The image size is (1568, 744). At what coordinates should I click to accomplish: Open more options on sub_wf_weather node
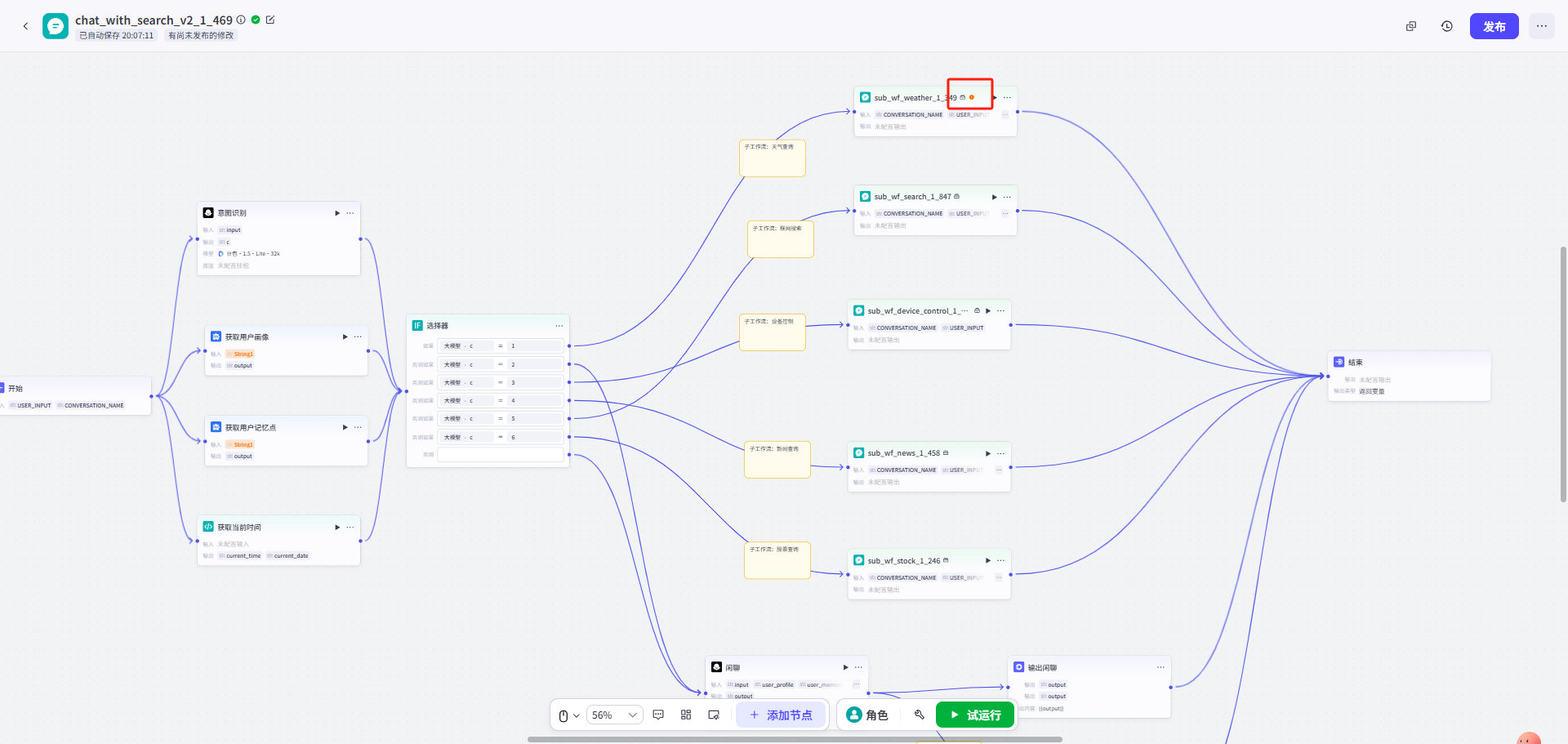1007,98
